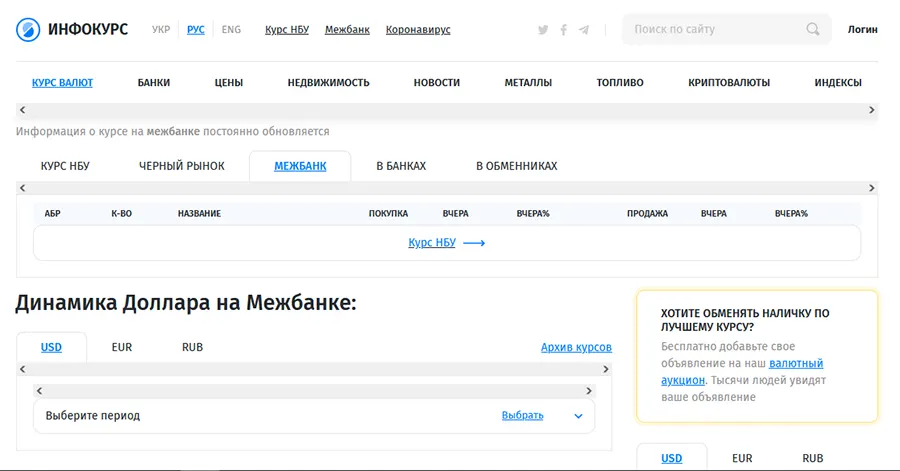The height and width of the screenshot is (471, 900).
Task: Select RUB tab under Динамика Доллара
Action: coord(192,348)
